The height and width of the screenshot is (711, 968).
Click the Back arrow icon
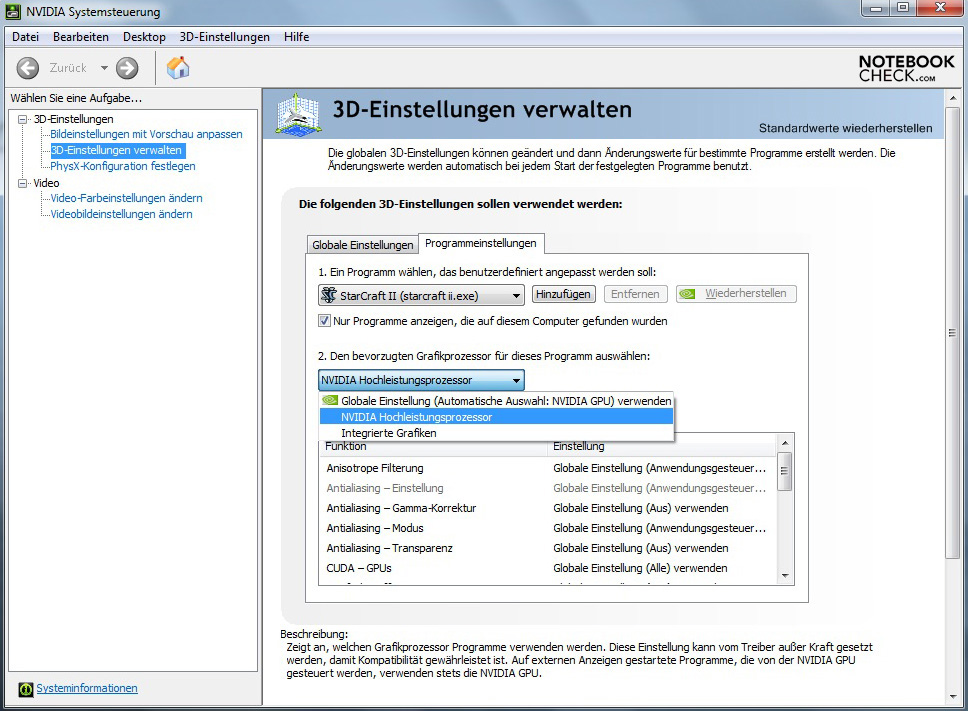pyautogui.click(x=28, y=68)
